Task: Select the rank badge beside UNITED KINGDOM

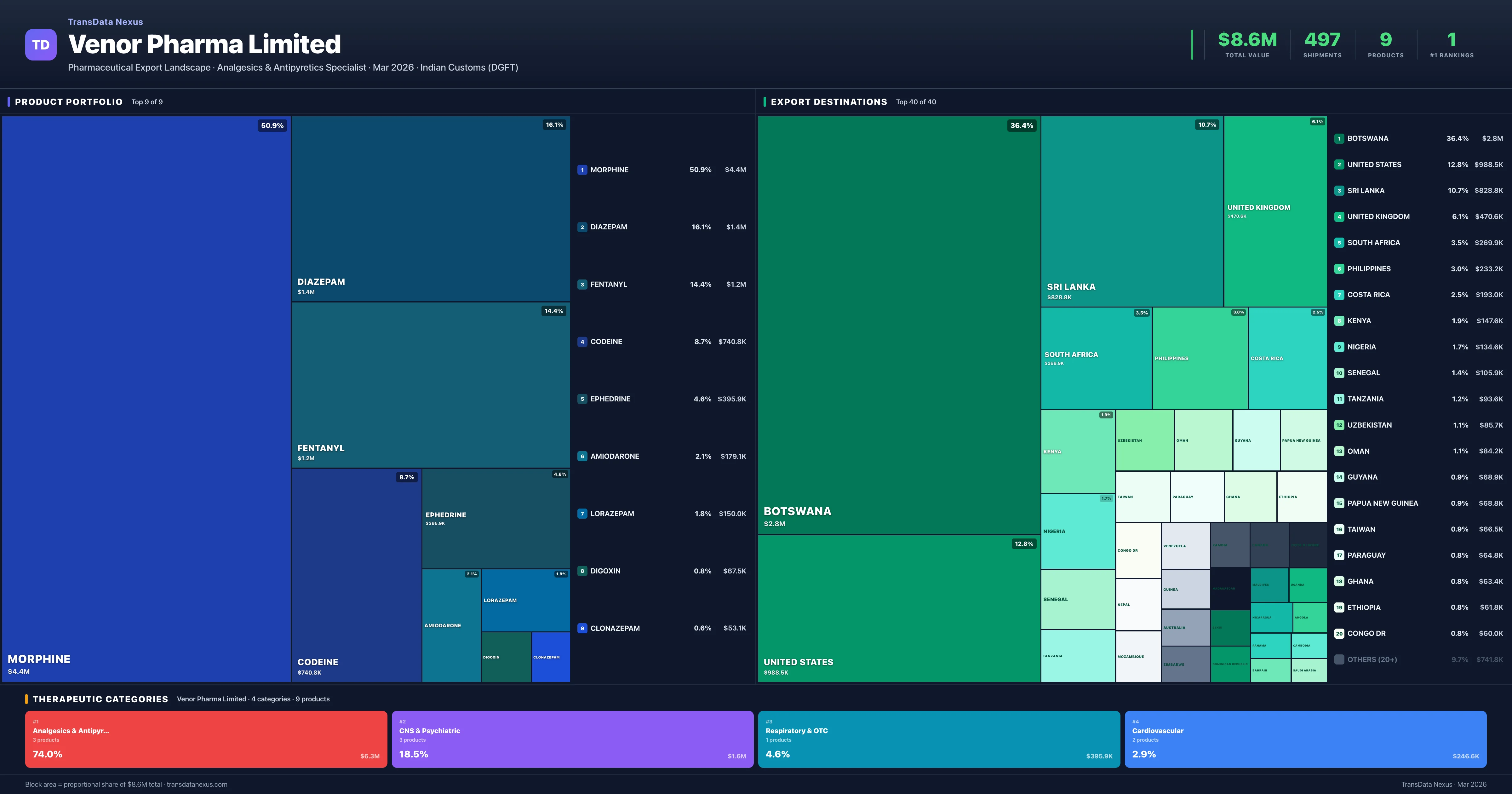Action: pos(1339,216)
